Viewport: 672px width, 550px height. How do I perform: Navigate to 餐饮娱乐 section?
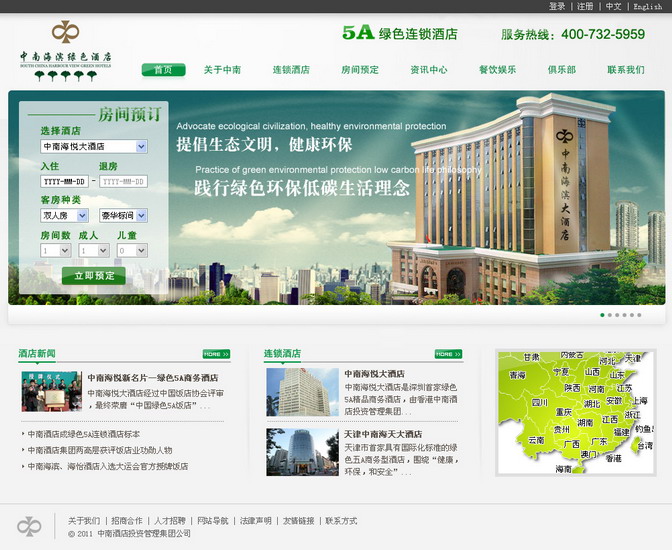(498, 70)
